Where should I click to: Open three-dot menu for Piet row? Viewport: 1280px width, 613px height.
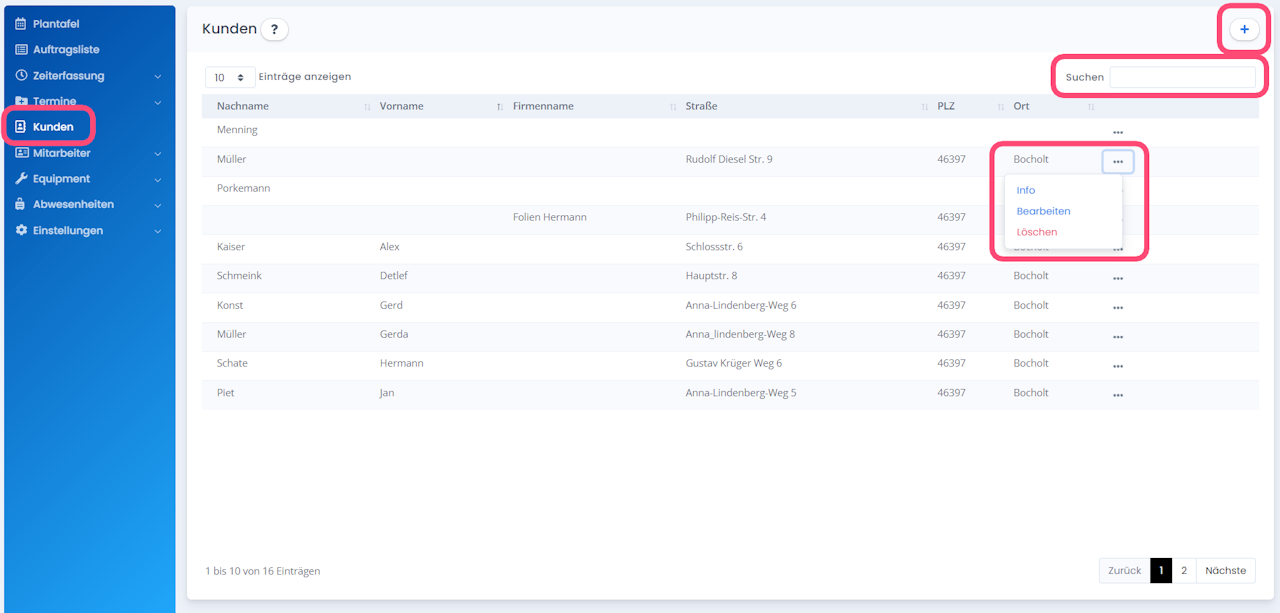(1118, 395)
